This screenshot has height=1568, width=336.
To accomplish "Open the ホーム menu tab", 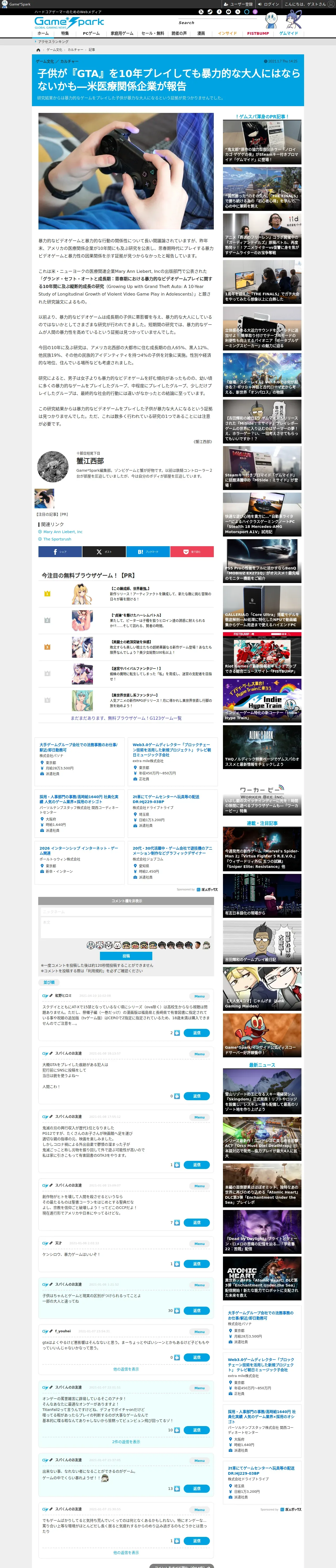I will [43, 33].
